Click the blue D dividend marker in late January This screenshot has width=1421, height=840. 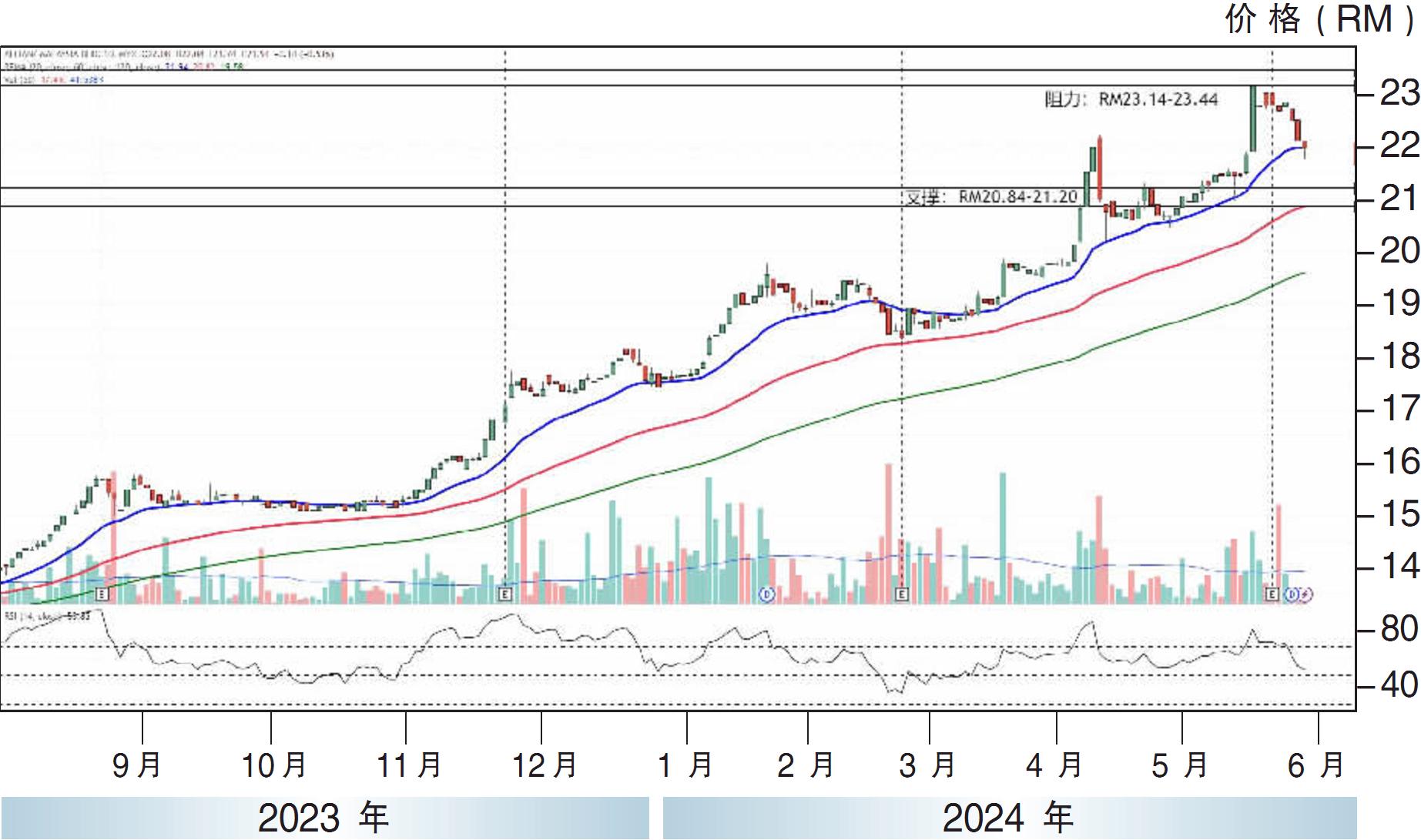(766, 594)
